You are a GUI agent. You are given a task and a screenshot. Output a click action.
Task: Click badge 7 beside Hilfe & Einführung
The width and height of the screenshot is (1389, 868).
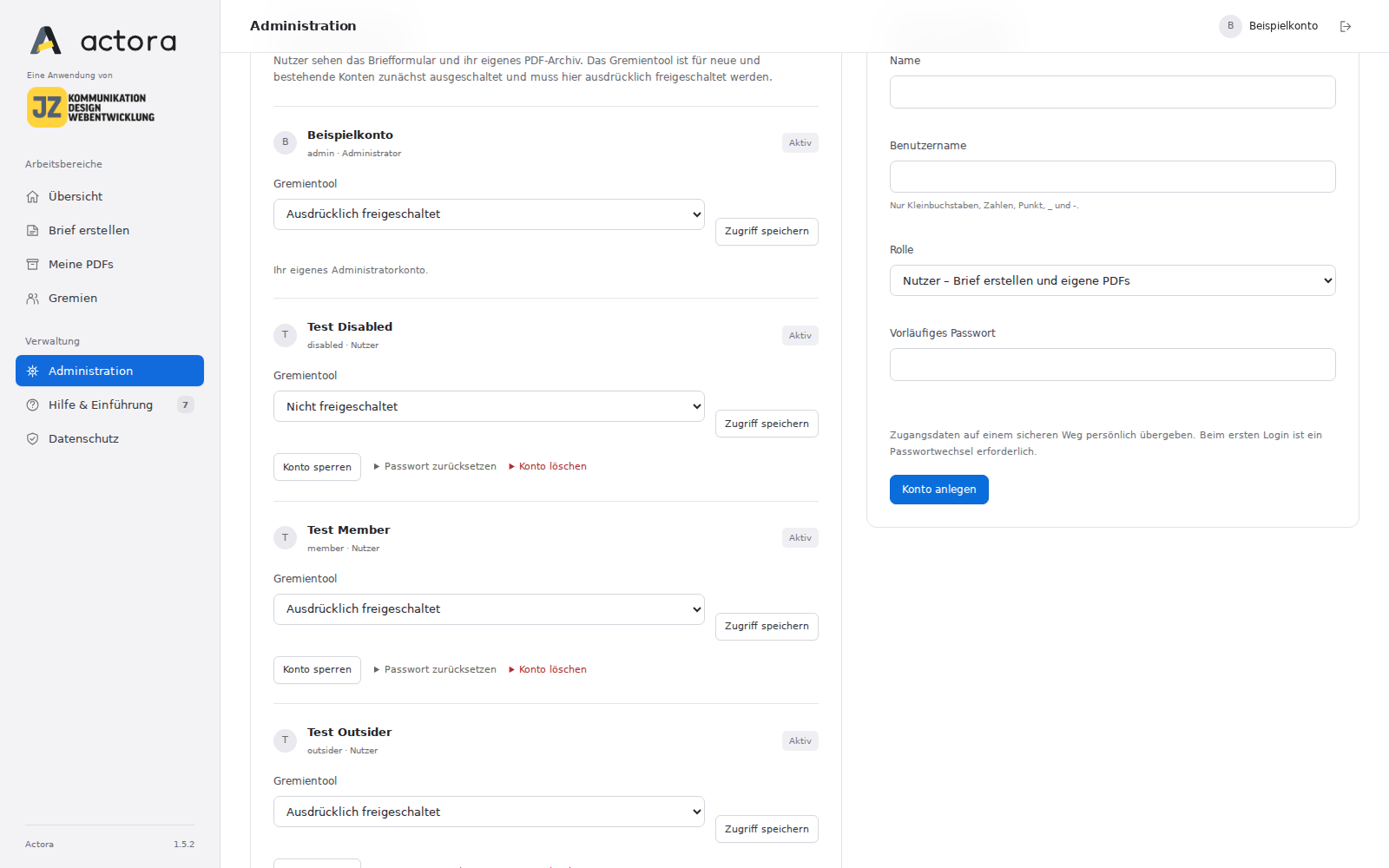pos(185,405)
